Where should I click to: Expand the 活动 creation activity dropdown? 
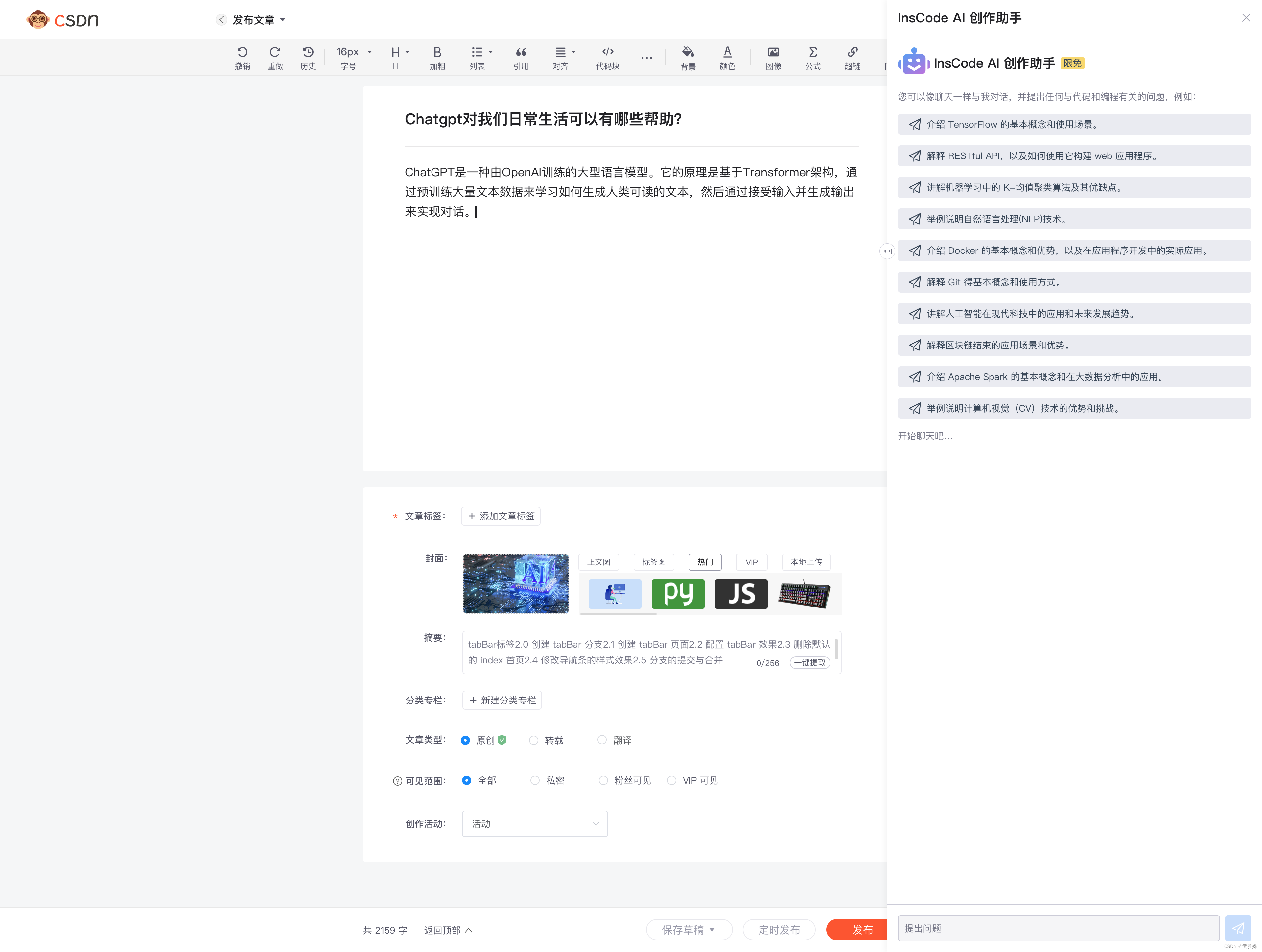pyautogui.click(x=534, y=823)
